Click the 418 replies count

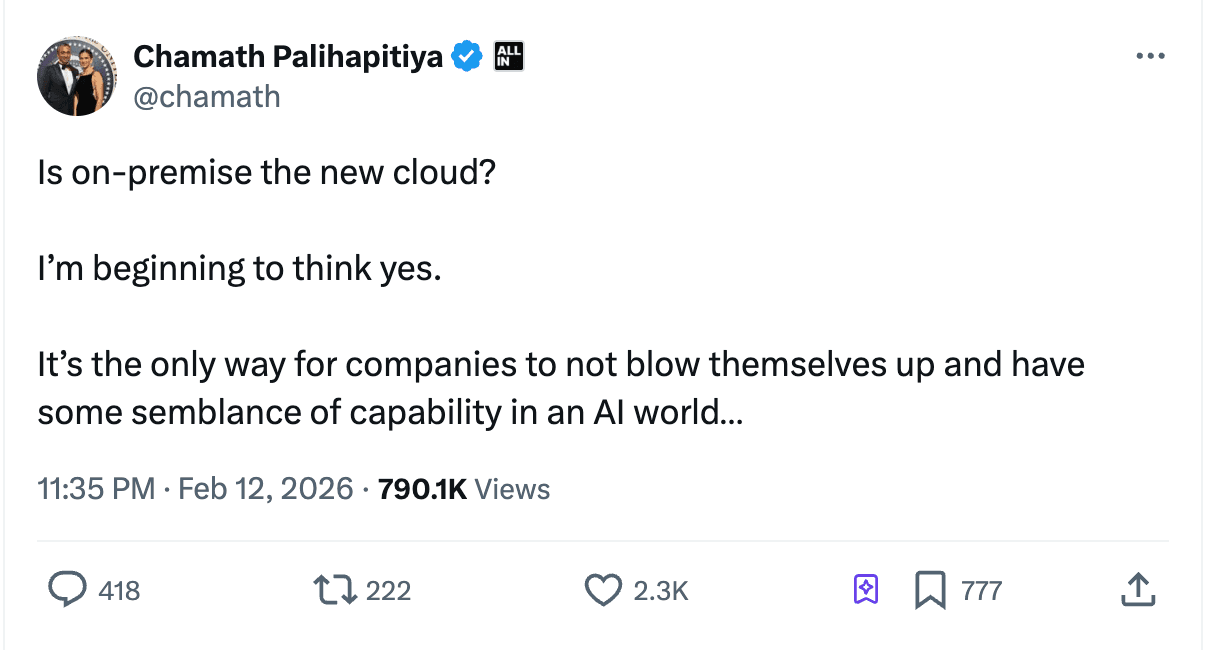pyautogui.click(x=120, y=590)
